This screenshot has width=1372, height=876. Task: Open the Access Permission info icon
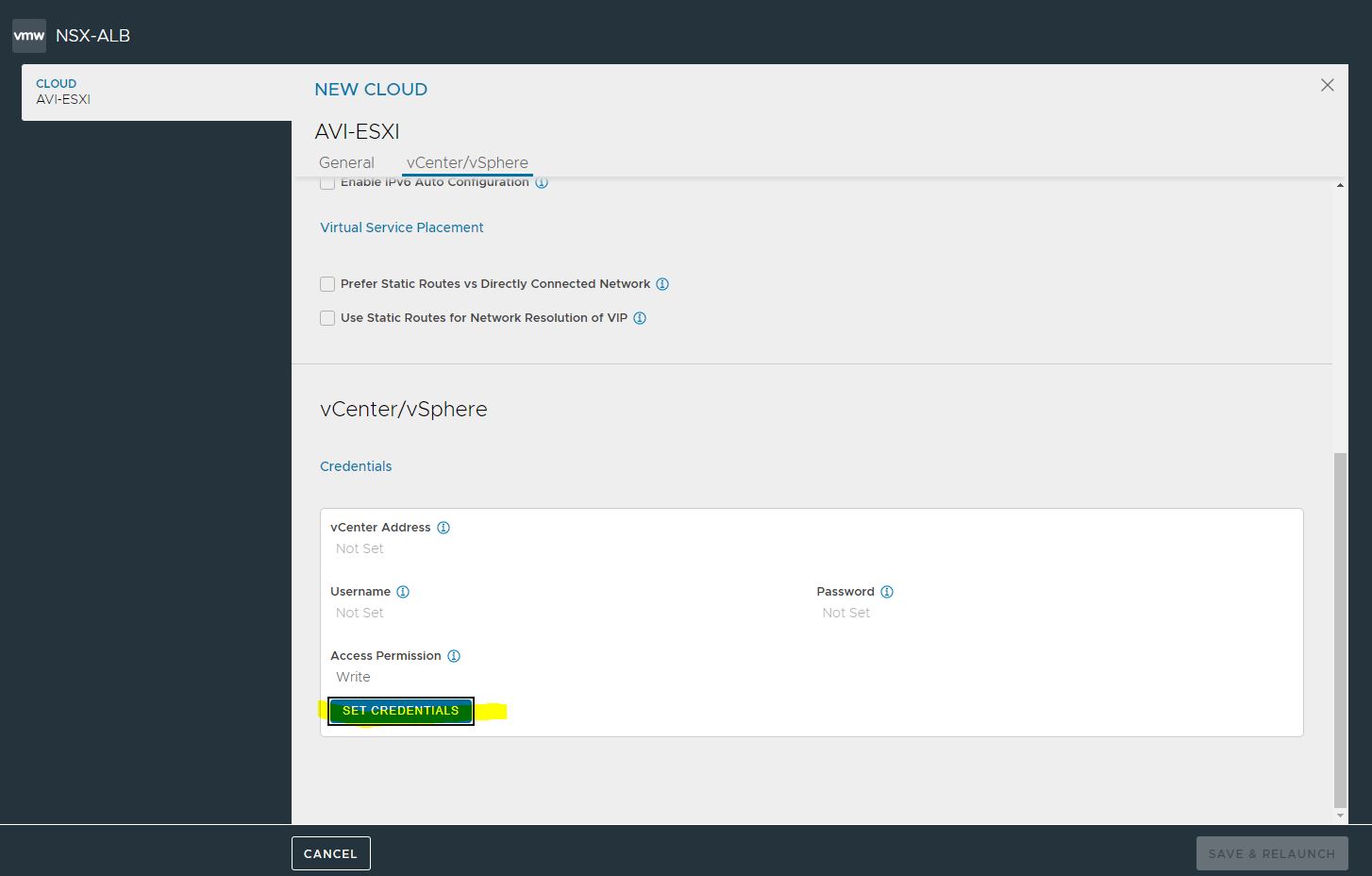[454, 656]
